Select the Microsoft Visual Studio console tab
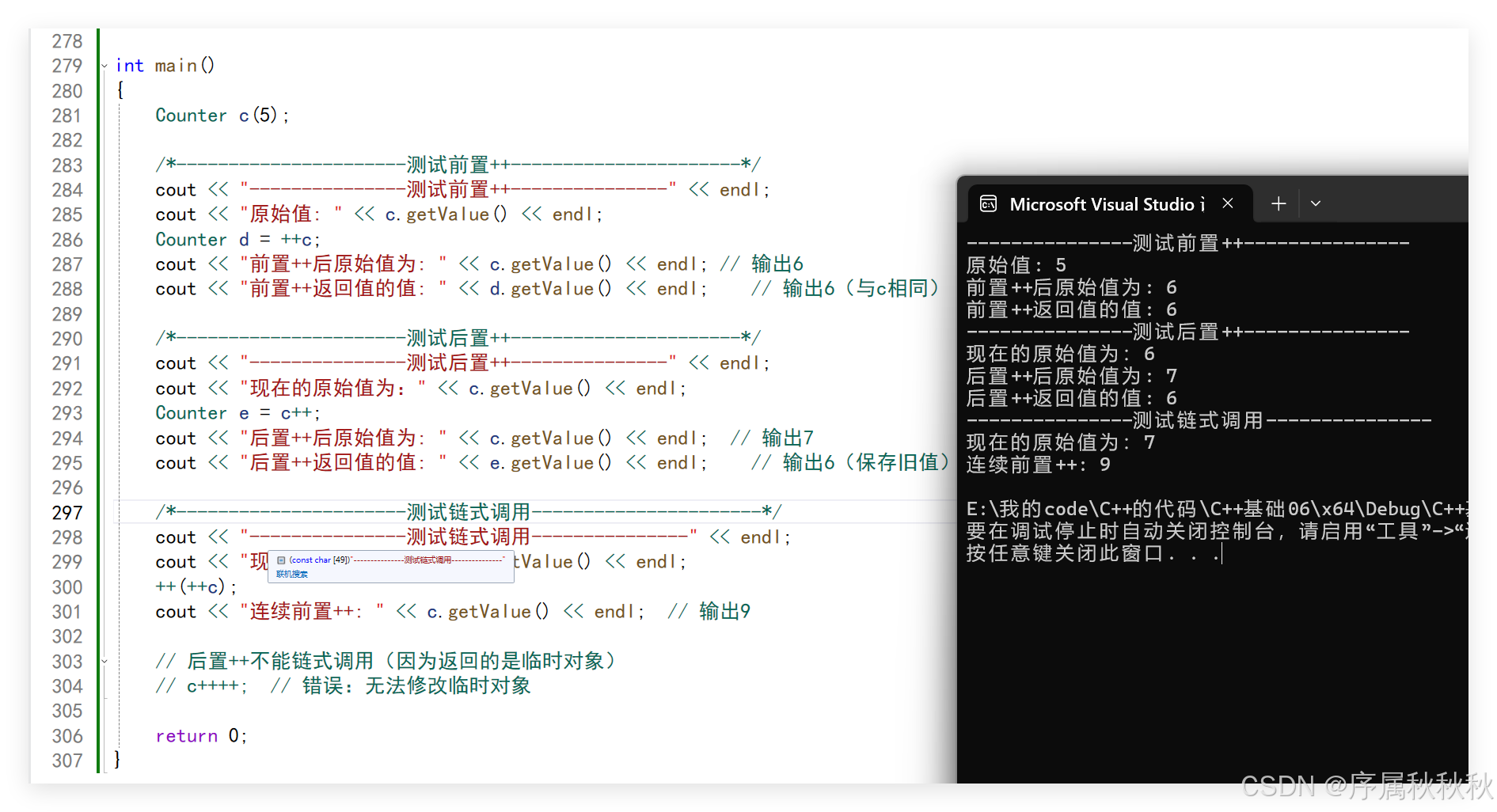Viewport: 1497px width, 812px height. [1110, 204]
